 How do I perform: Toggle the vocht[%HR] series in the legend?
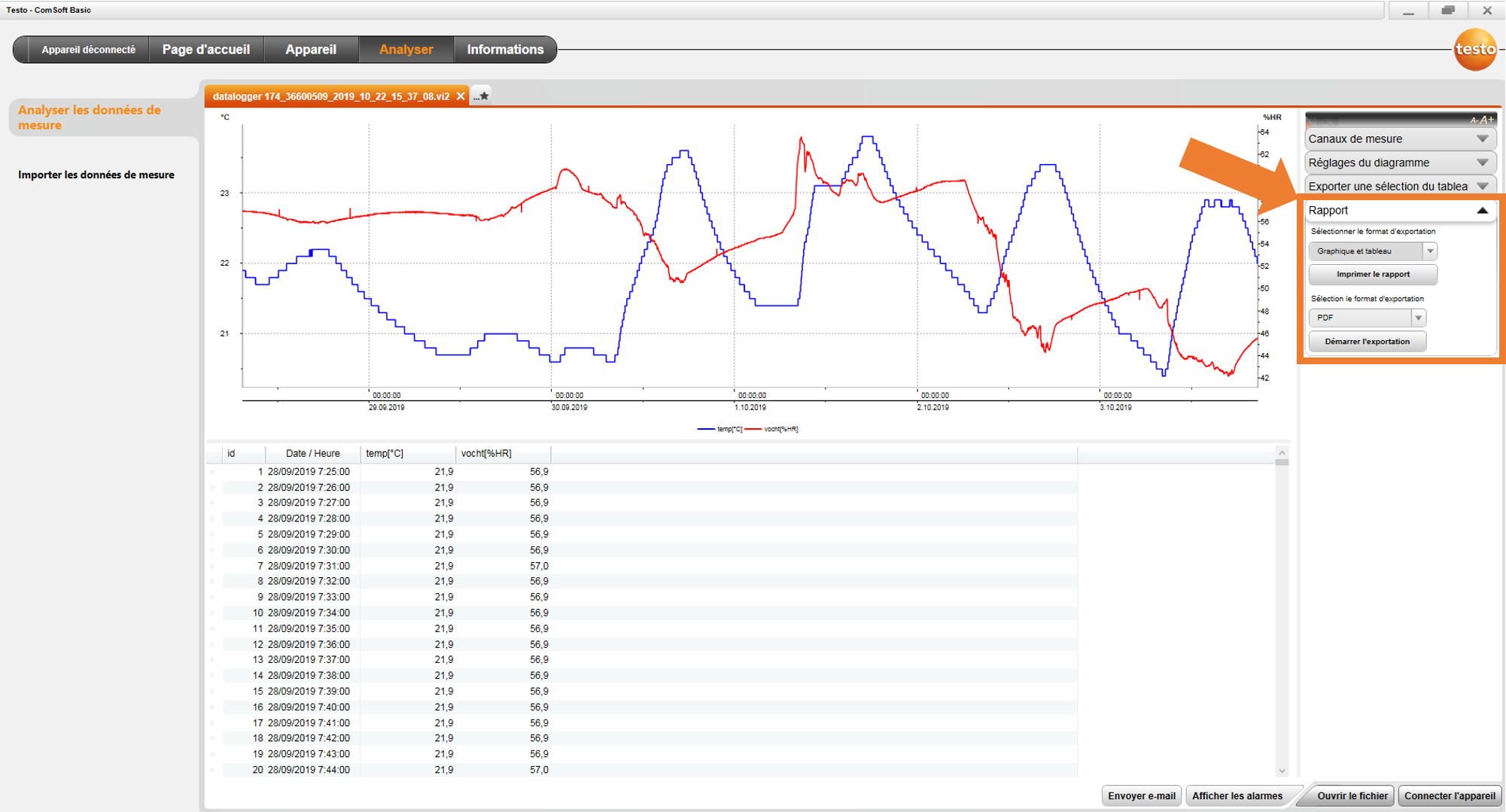(x=780, y=427)
